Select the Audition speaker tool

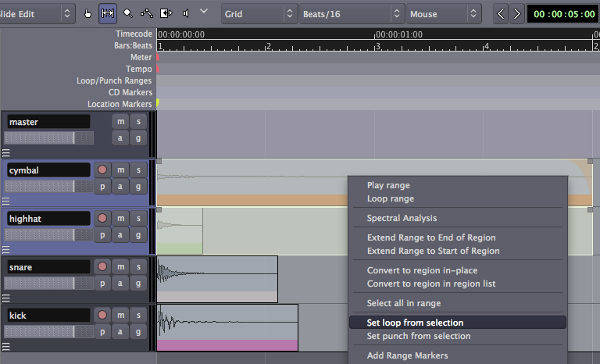coord(186,14)
